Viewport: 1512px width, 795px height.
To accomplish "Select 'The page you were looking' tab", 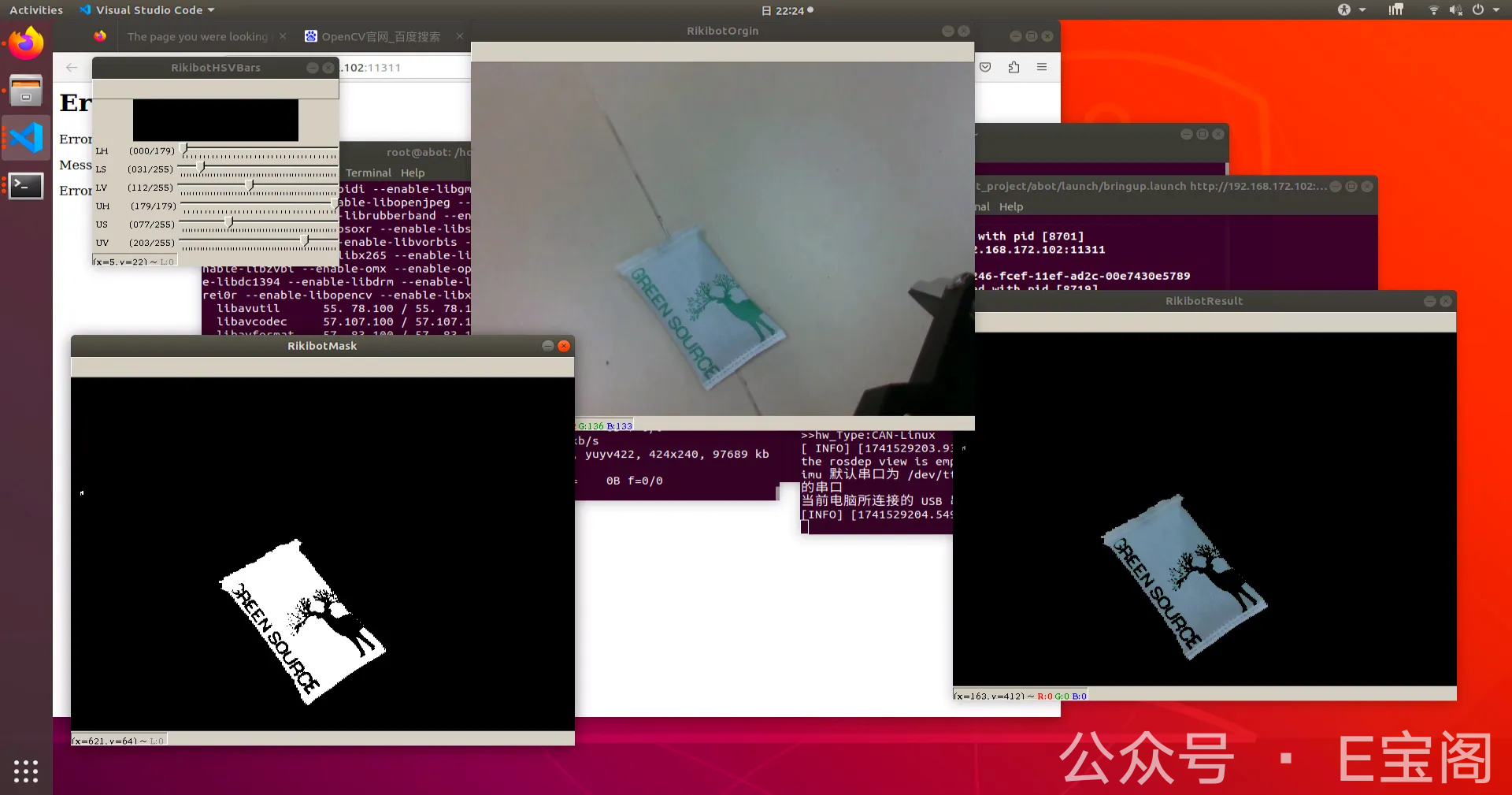I will [x=197, y=37].
